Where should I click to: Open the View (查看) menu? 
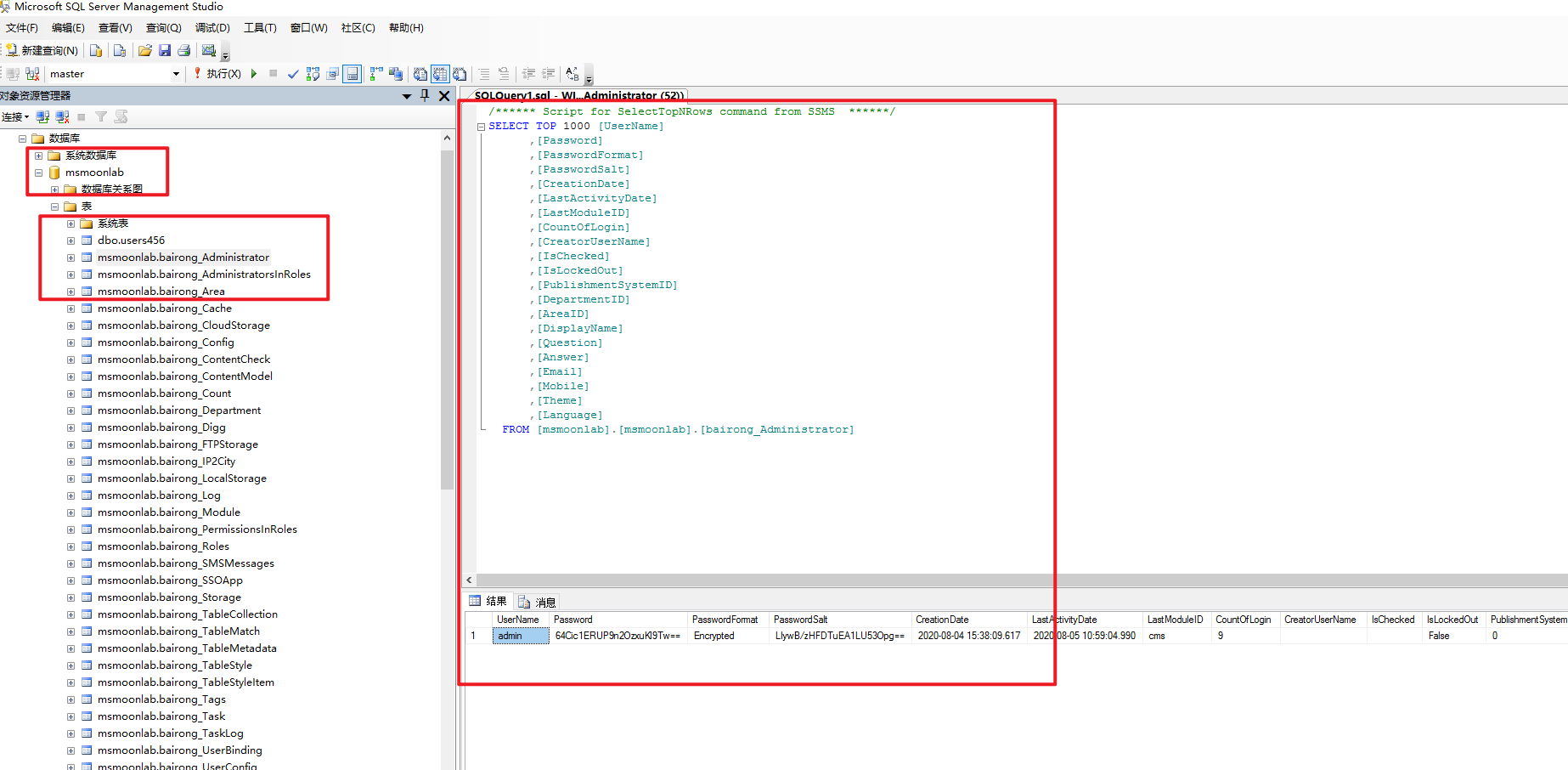tap(115, 28)
